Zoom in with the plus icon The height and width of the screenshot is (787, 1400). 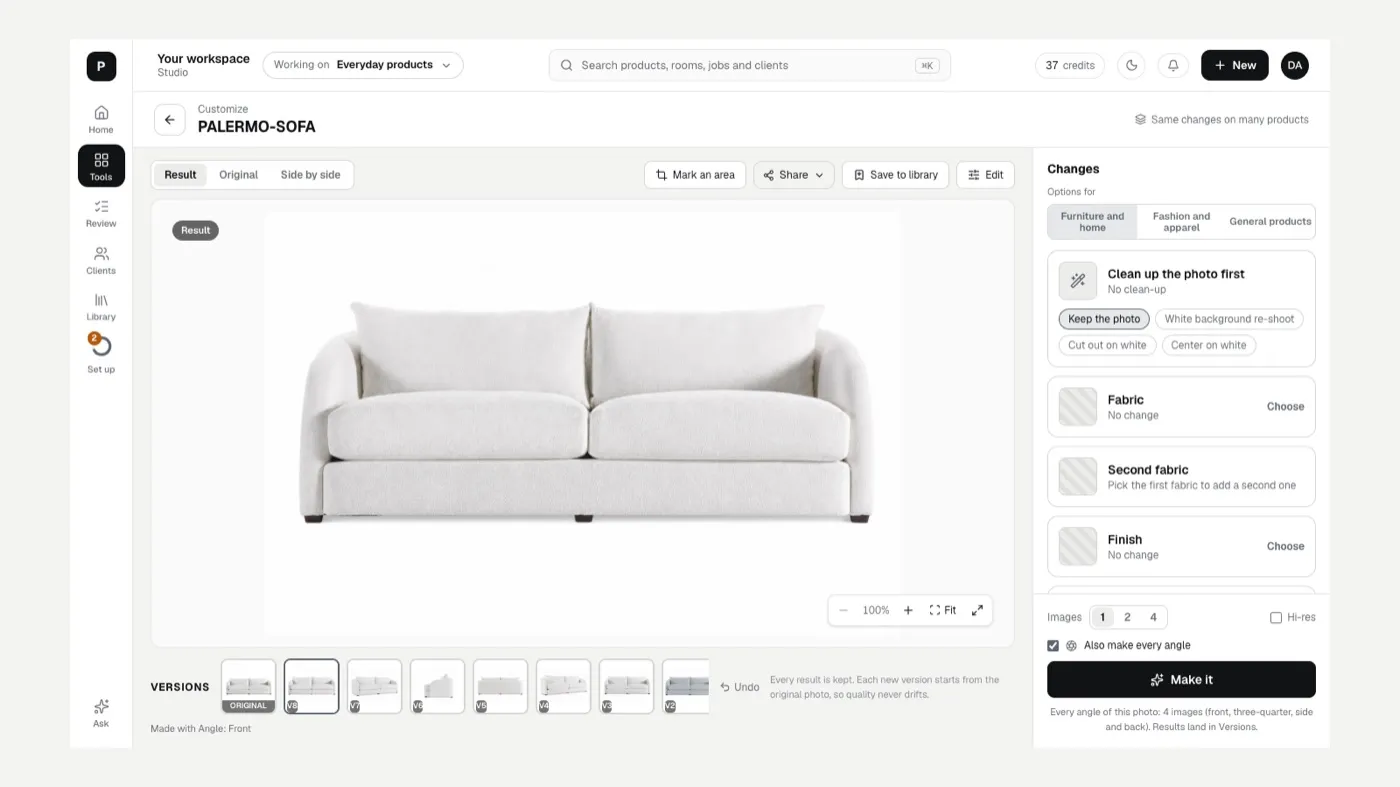(908, 610)
